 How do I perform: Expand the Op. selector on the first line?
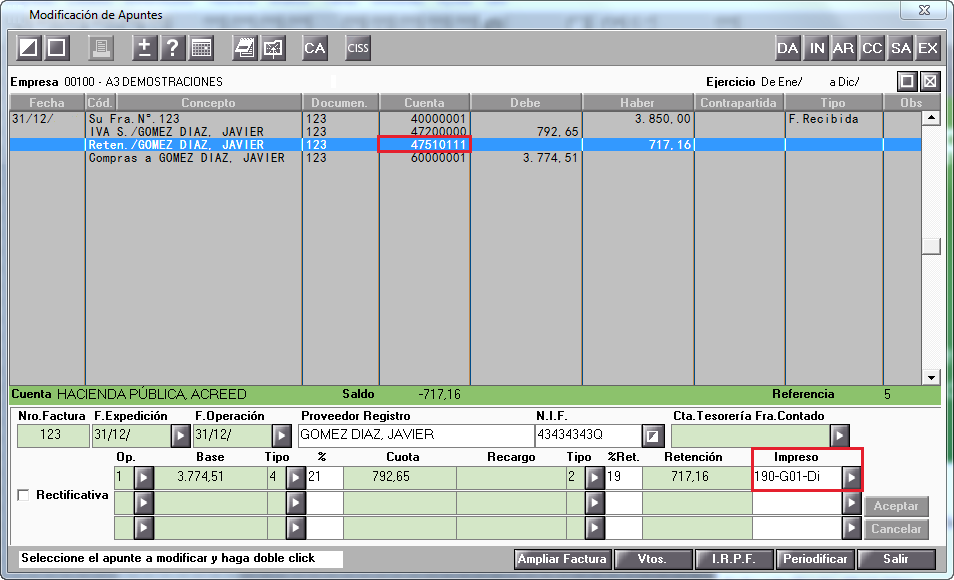click(x=144, y=477)
